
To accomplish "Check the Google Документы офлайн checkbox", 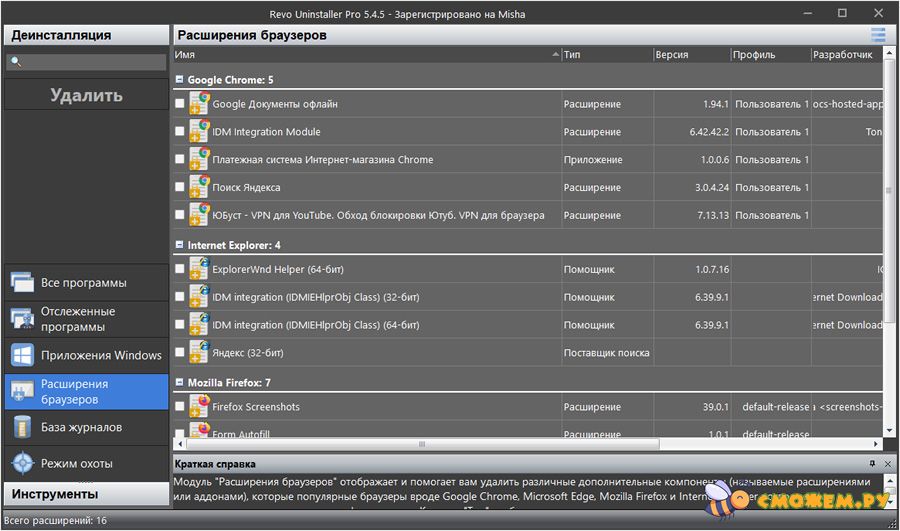I will tap(180, 104).
